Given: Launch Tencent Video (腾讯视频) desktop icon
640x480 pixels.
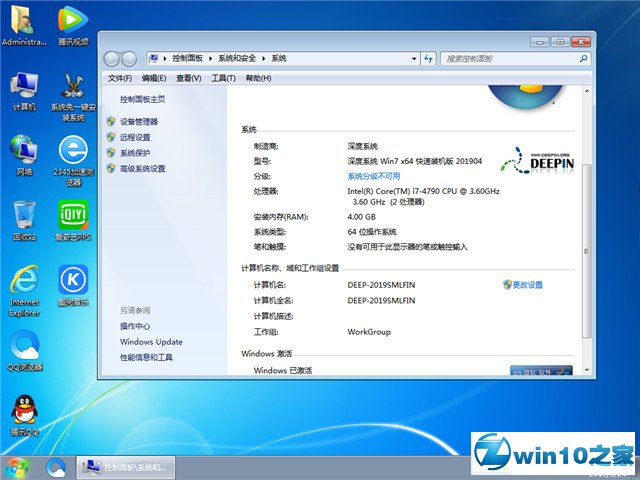Looking at the screenshot, I should (73, 26).
